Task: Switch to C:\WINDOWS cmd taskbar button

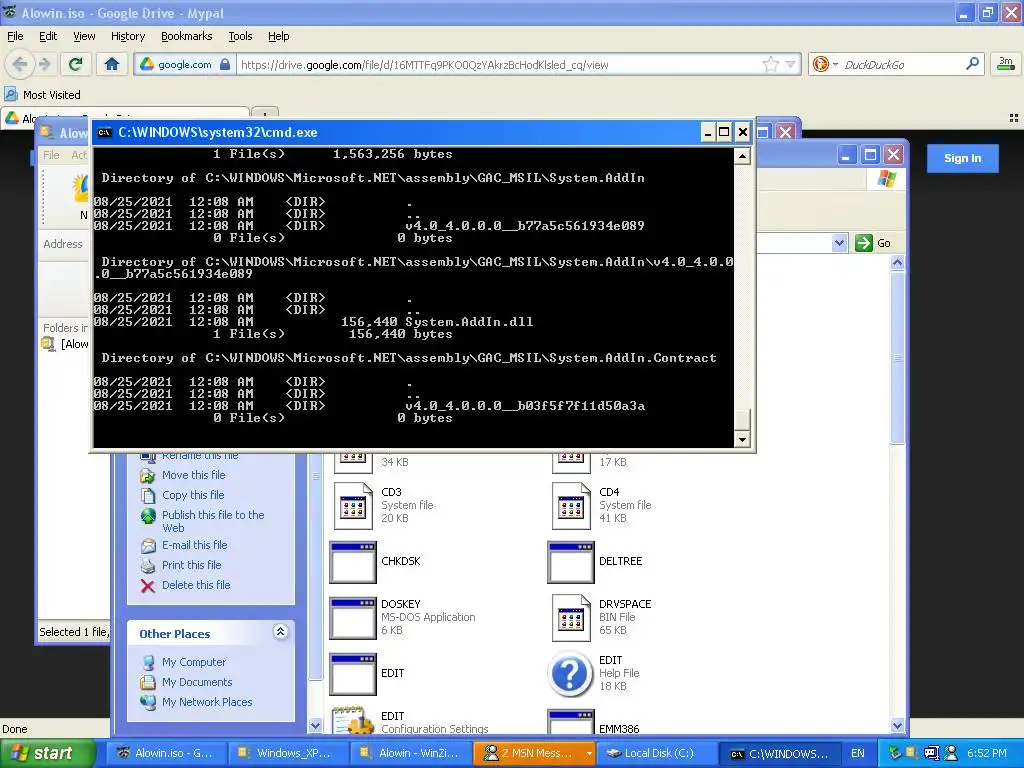Action: pos(780,753)
